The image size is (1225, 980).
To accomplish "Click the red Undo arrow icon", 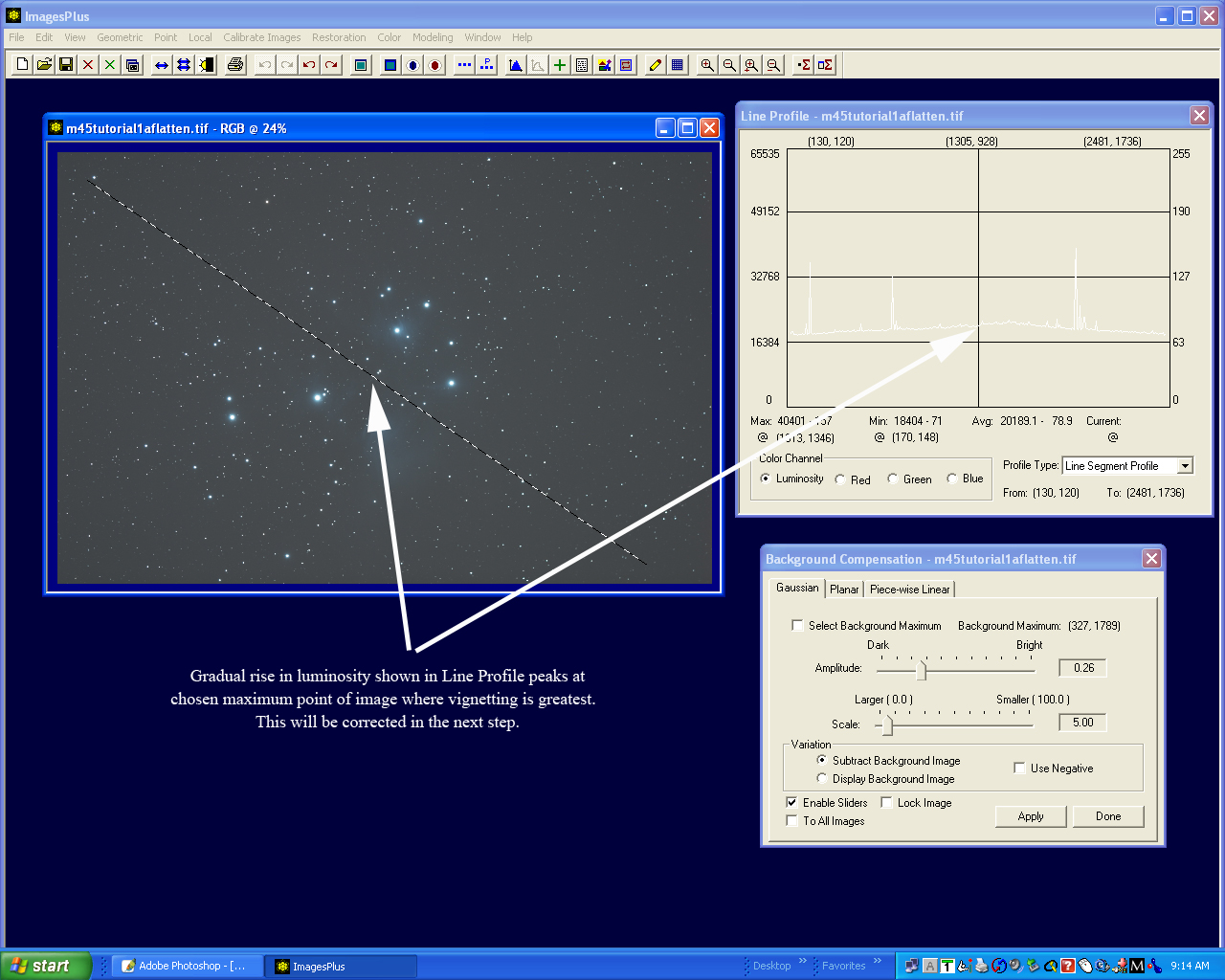I will 309,65.
